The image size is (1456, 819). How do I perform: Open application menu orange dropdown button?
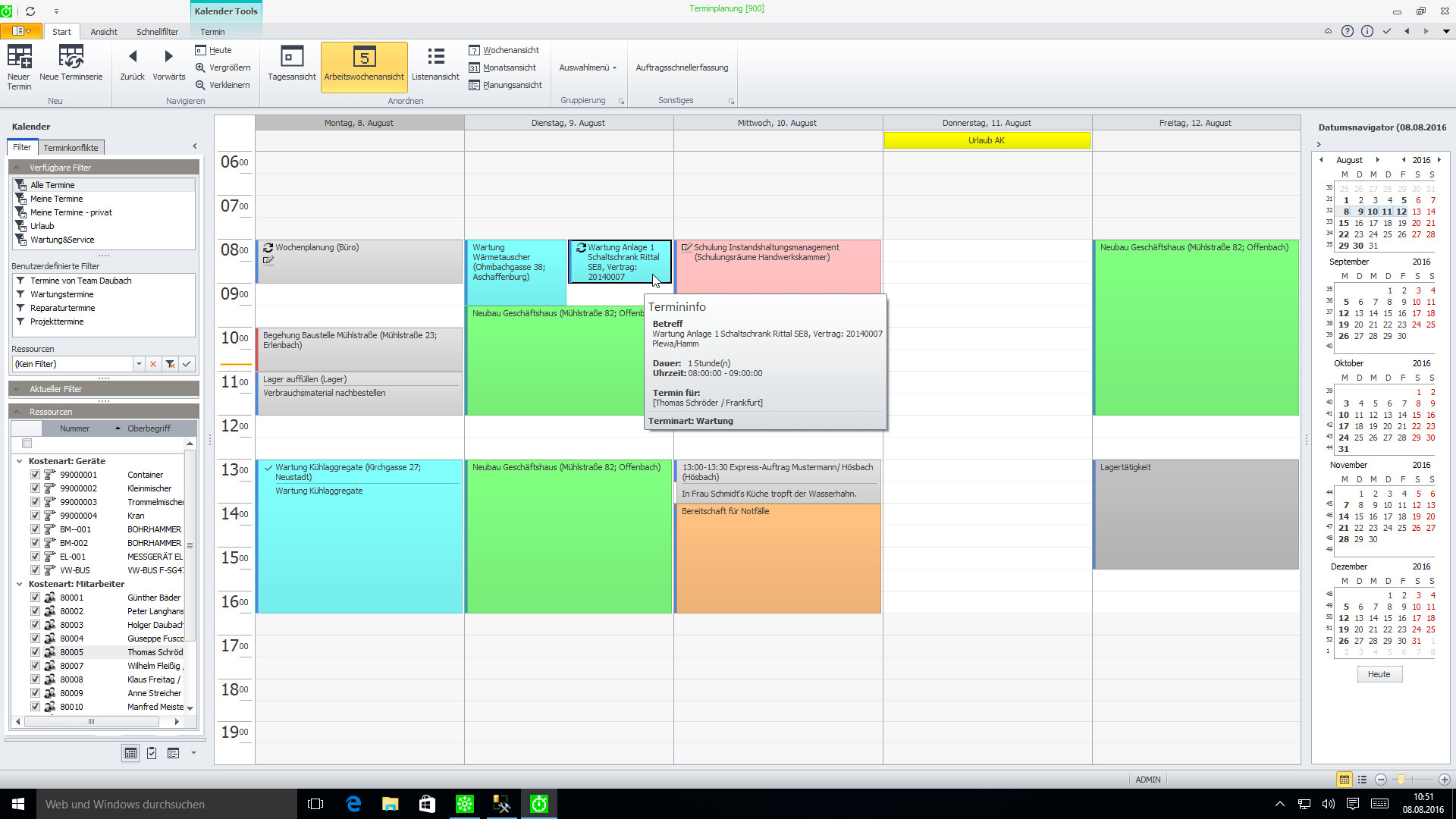click(21, 31)
